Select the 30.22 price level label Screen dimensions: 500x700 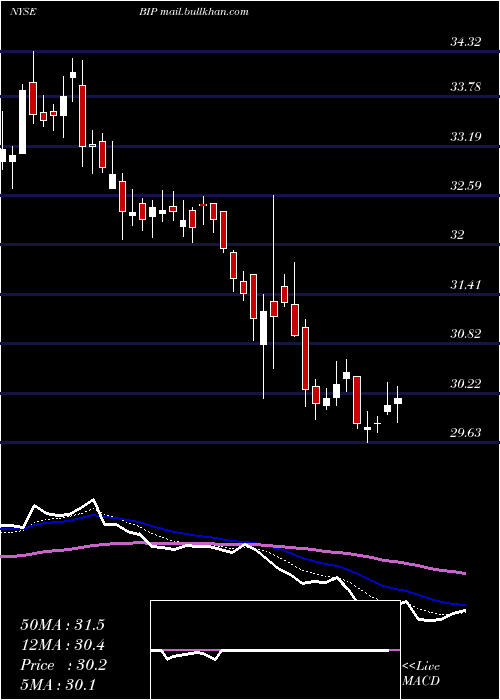click(x=466, y=383)
